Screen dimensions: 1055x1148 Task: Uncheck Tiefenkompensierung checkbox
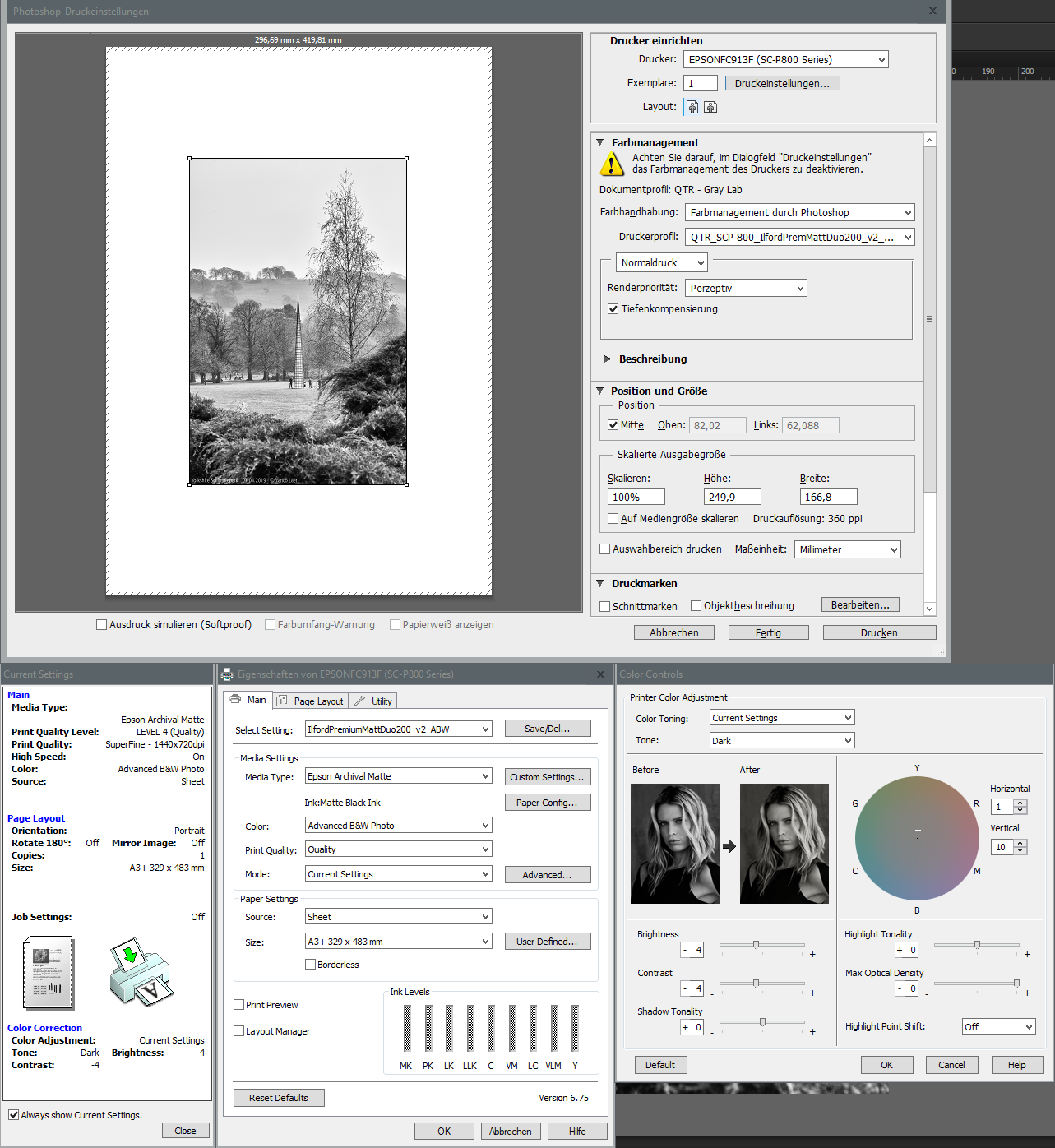click(613, 309)
